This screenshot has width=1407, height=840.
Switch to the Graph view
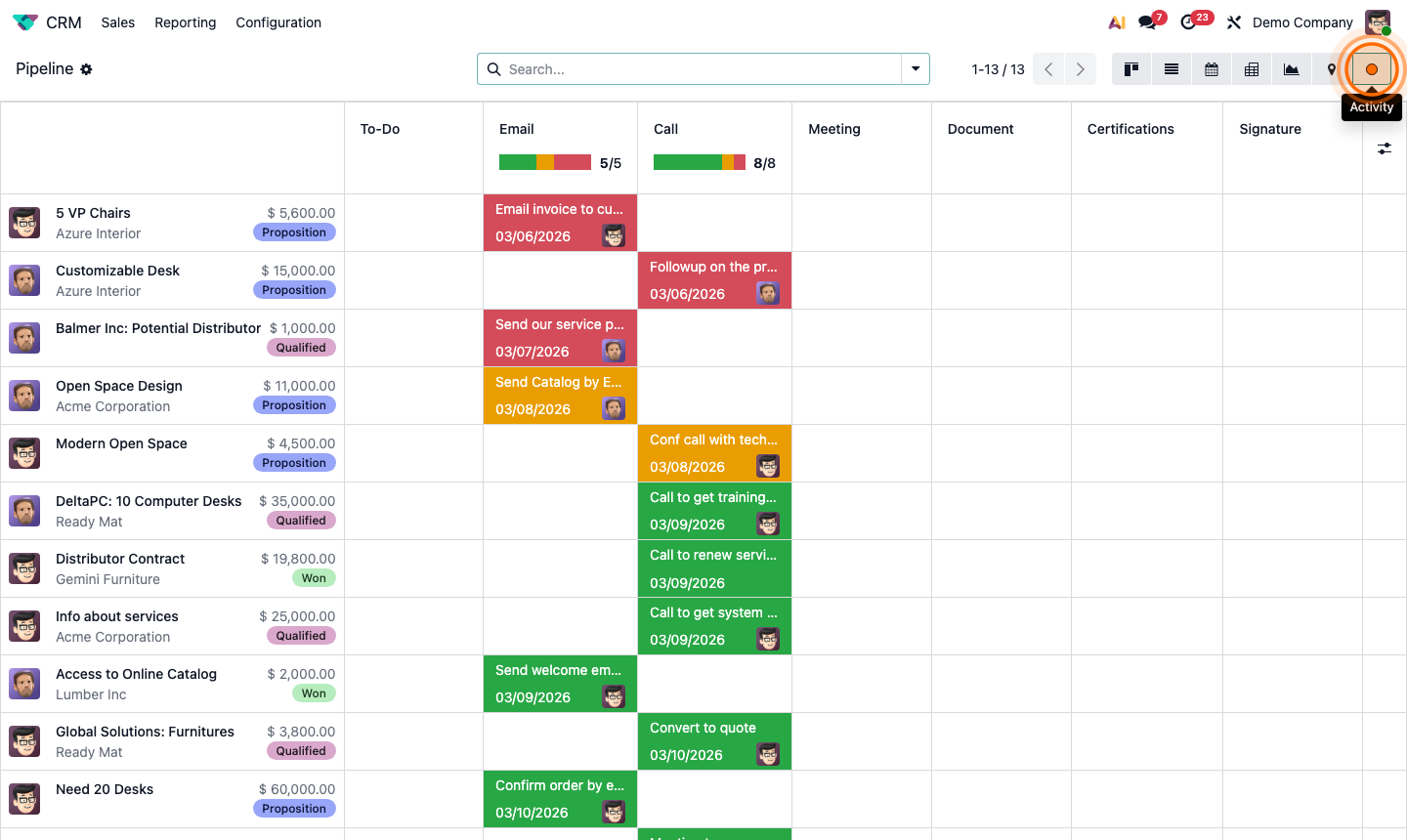1291,68
